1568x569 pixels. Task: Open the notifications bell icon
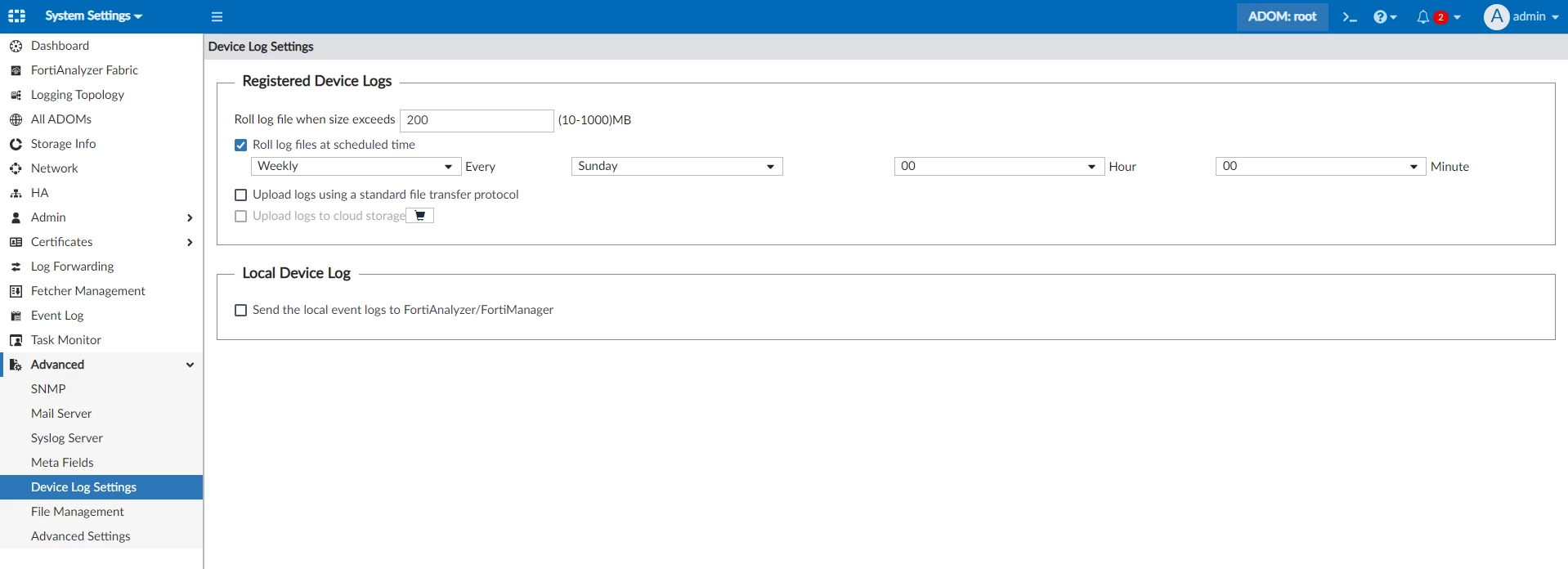tap(1423, 16)
